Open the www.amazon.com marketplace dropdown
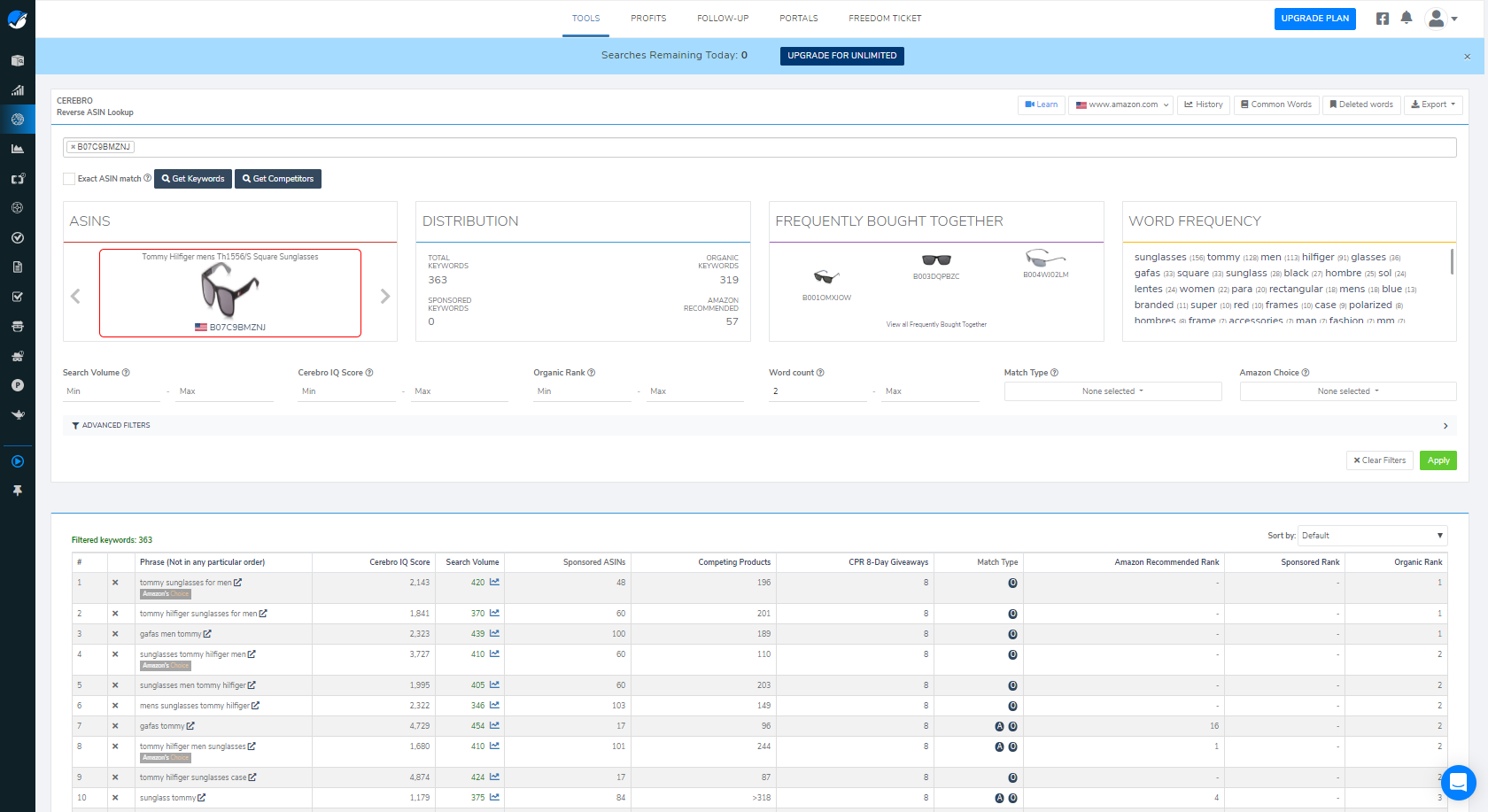Viewport: 1488px width, 812px height. (x=1121, y=104)
